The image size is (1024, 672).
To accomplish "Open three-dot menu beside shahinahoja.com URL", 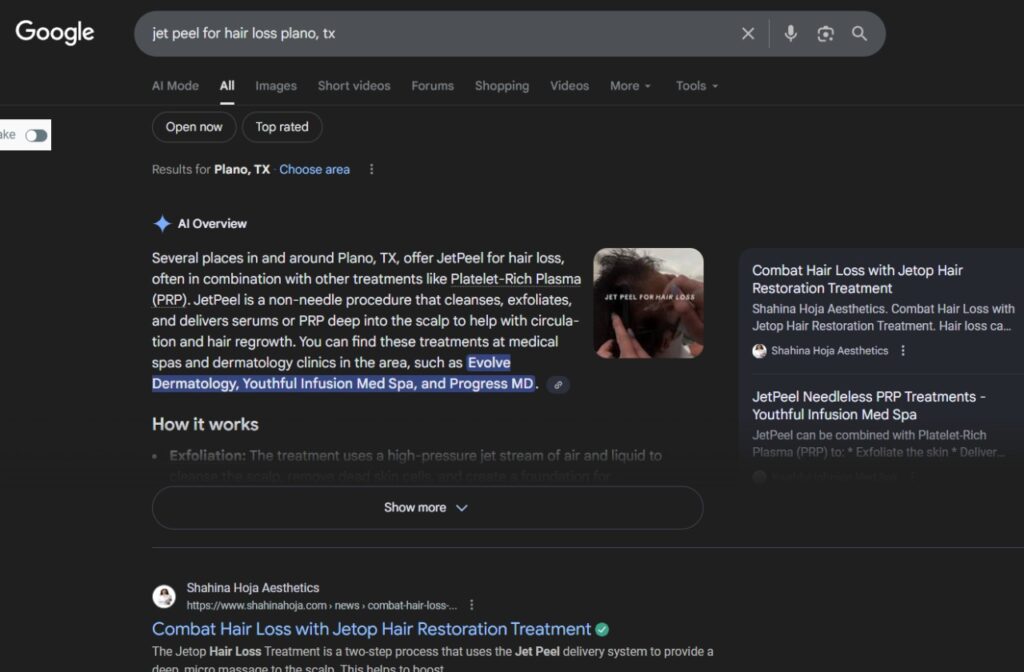I will (x=472, y=605).
